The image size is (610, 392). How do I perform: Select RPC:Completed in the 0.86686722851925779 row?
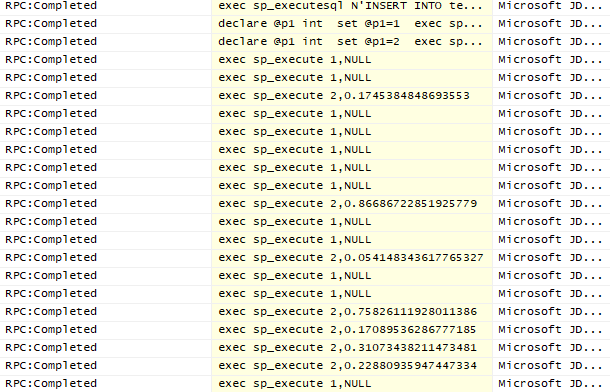51,204
